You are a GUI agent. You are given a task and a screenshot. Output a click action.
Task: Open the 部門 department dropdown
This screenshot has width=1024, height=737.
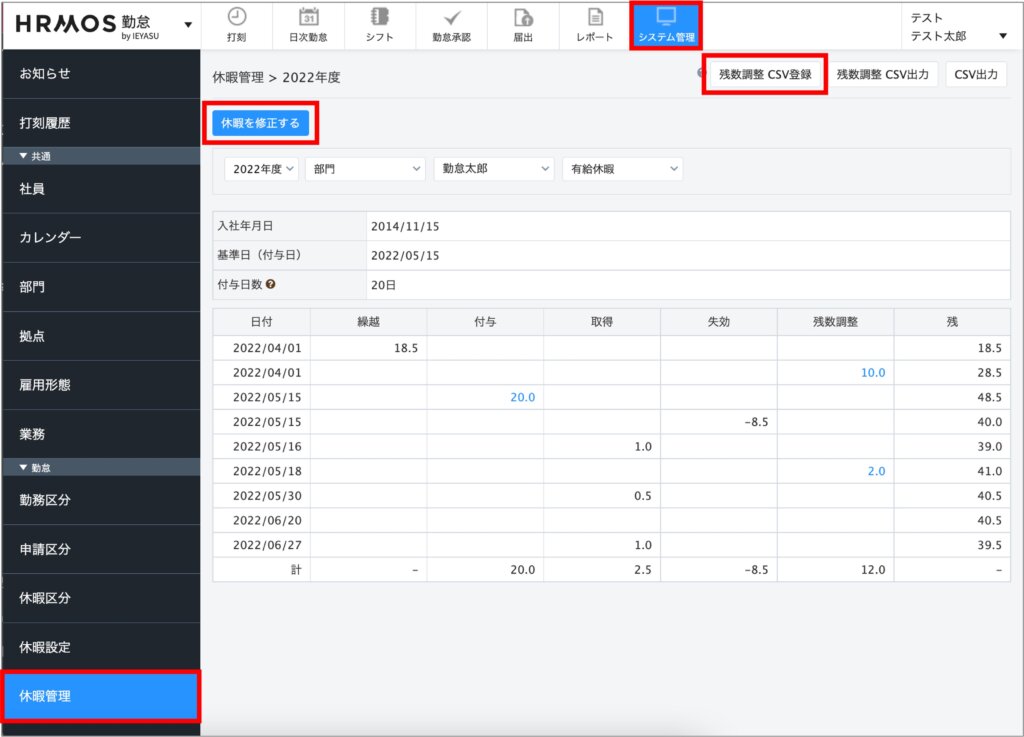[x=365, y=169]
